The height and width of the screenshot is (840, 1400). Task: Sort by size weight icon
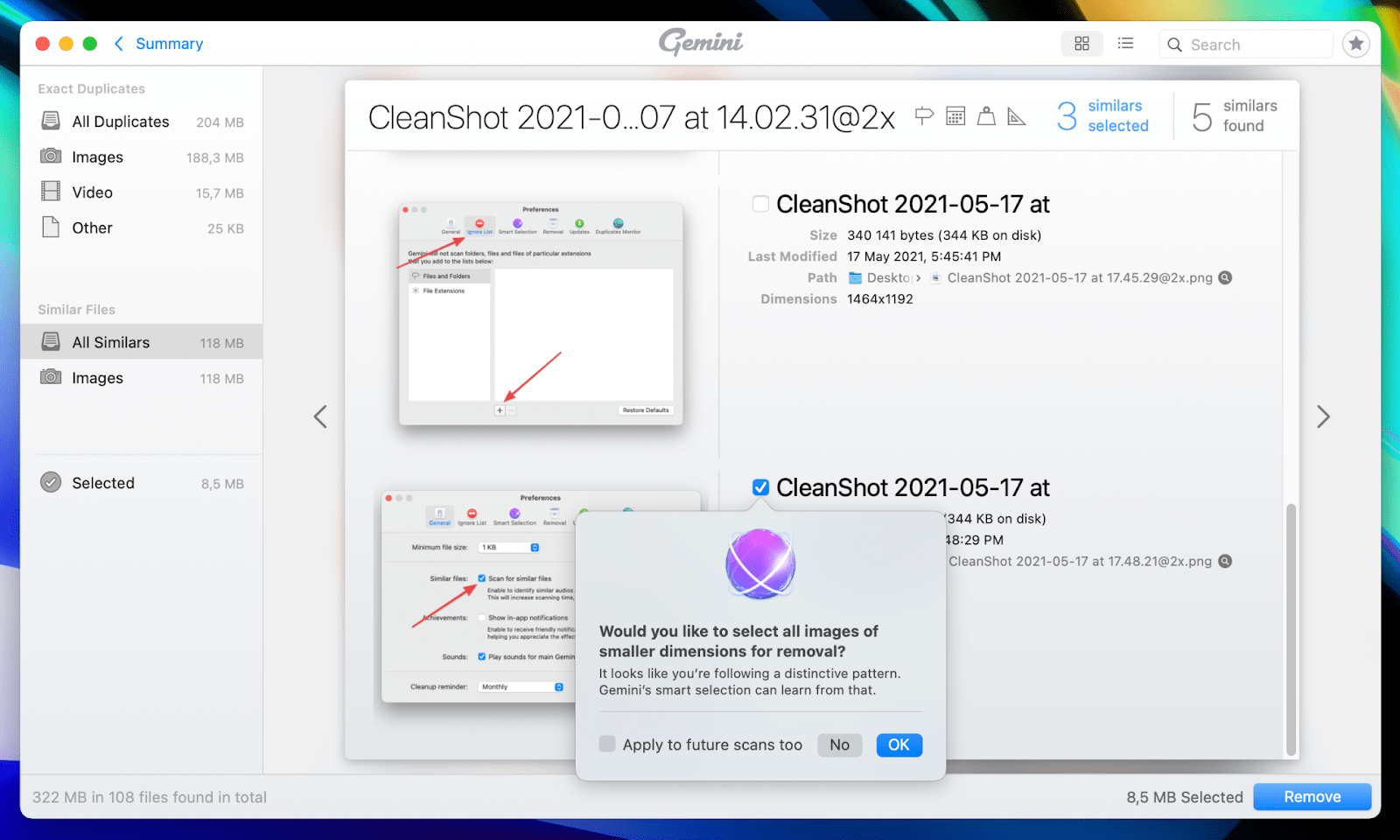986,115
